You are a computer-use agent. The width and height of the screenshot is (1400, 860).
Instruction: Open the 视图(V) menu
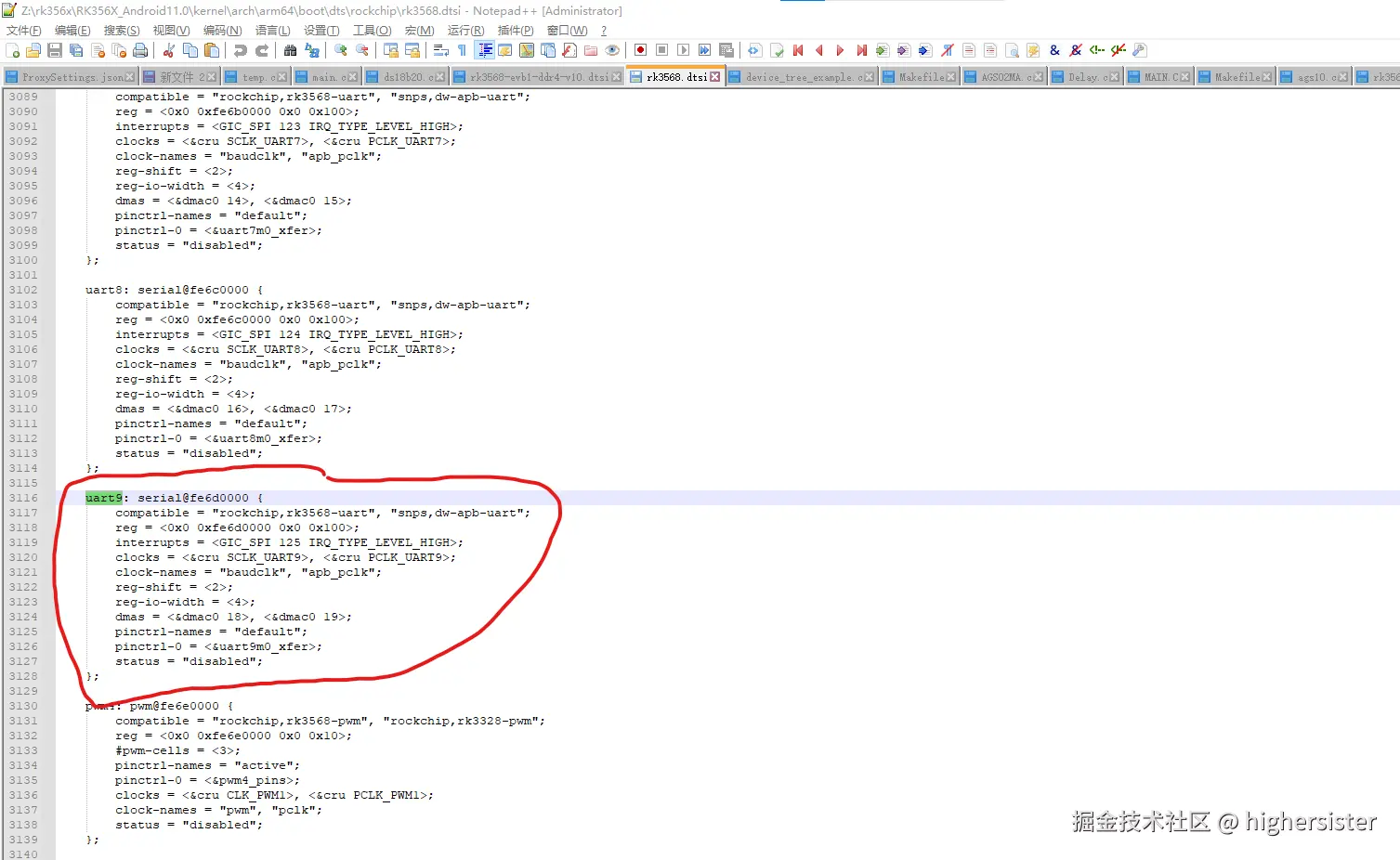pyautogui.click(x=172, y=31)
